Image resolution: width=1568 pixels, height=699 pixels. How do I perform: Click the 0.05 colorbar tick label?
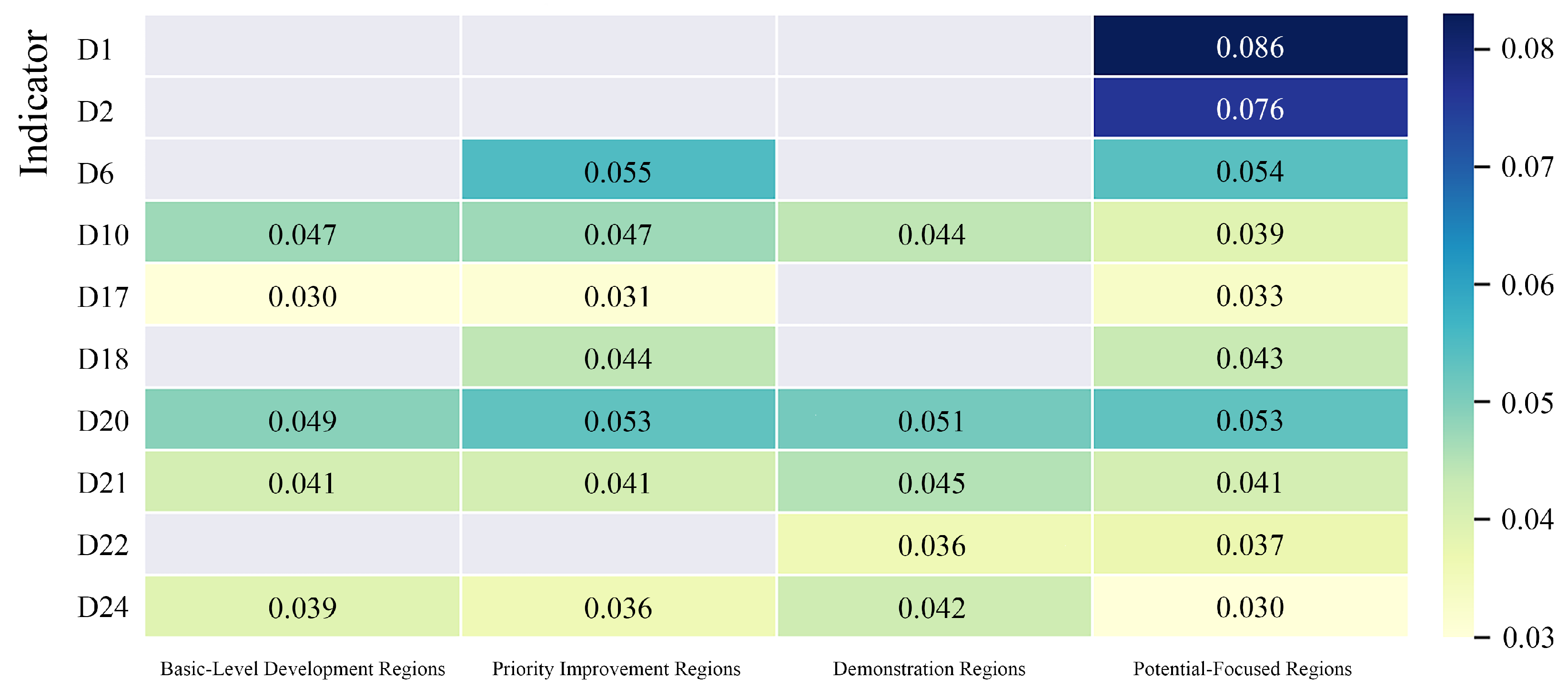coord(1527,403)
